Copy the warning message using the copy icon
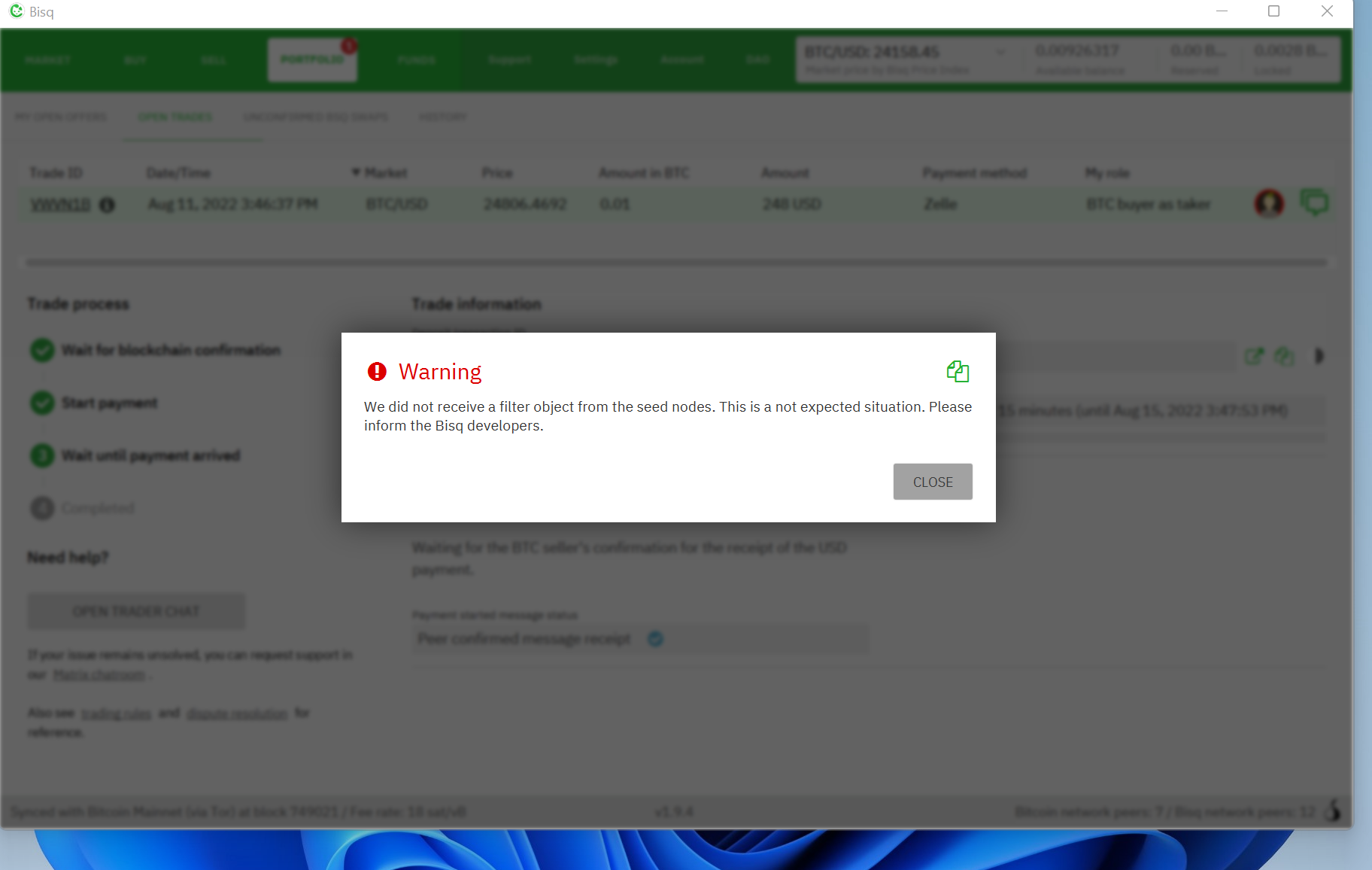This screenshot has height=870, width=1372. click(958, 371)
